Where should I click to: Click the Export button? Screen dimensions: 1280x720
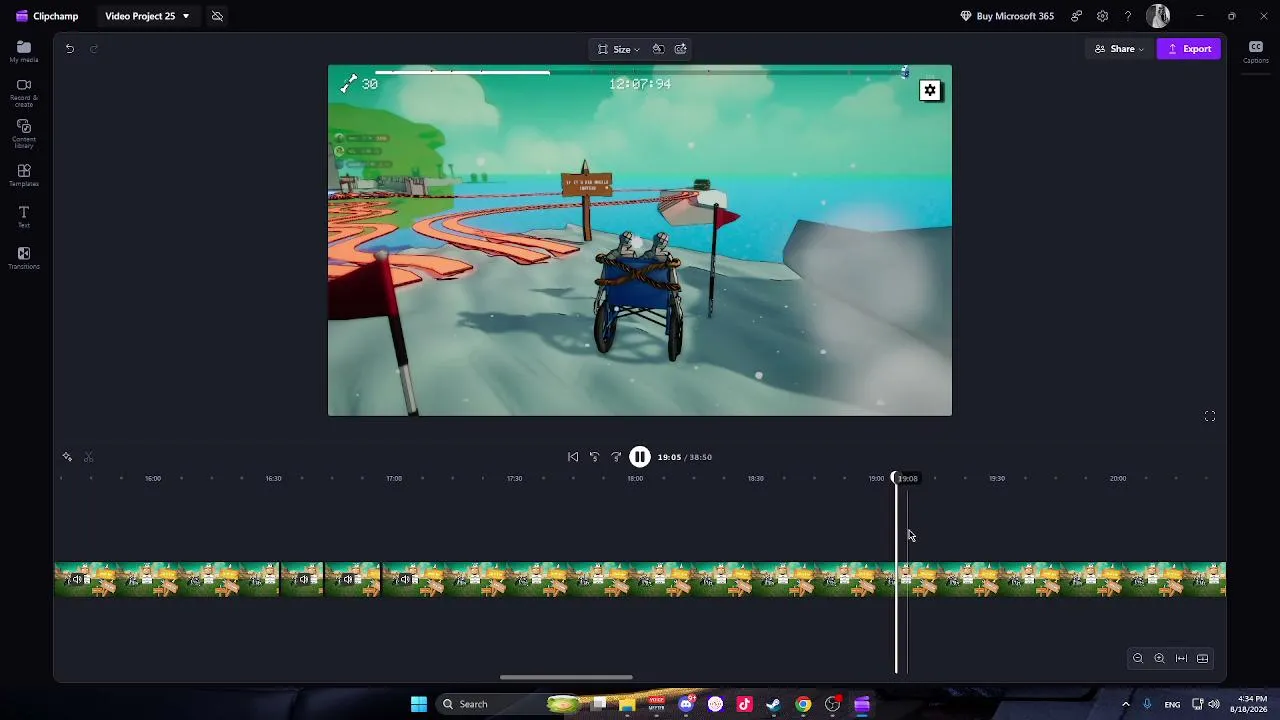(x=1189, y=49)
